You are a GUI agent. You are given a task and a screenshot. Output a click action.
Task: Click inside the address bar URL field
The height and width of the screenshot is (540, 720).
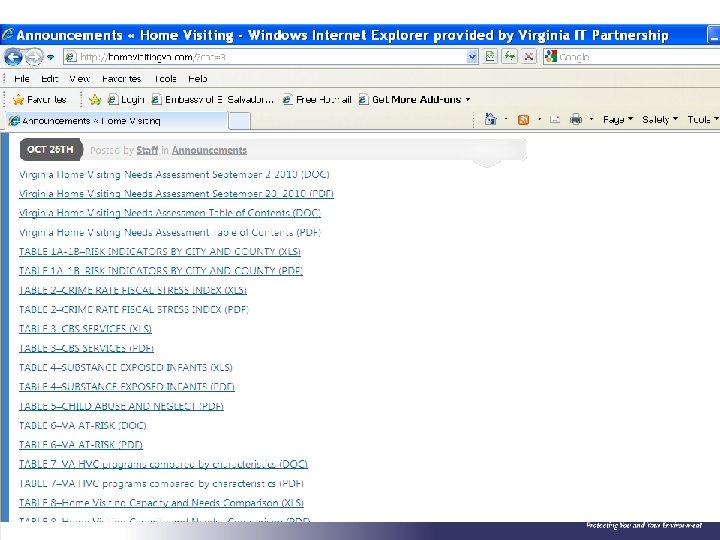point(271,57)
